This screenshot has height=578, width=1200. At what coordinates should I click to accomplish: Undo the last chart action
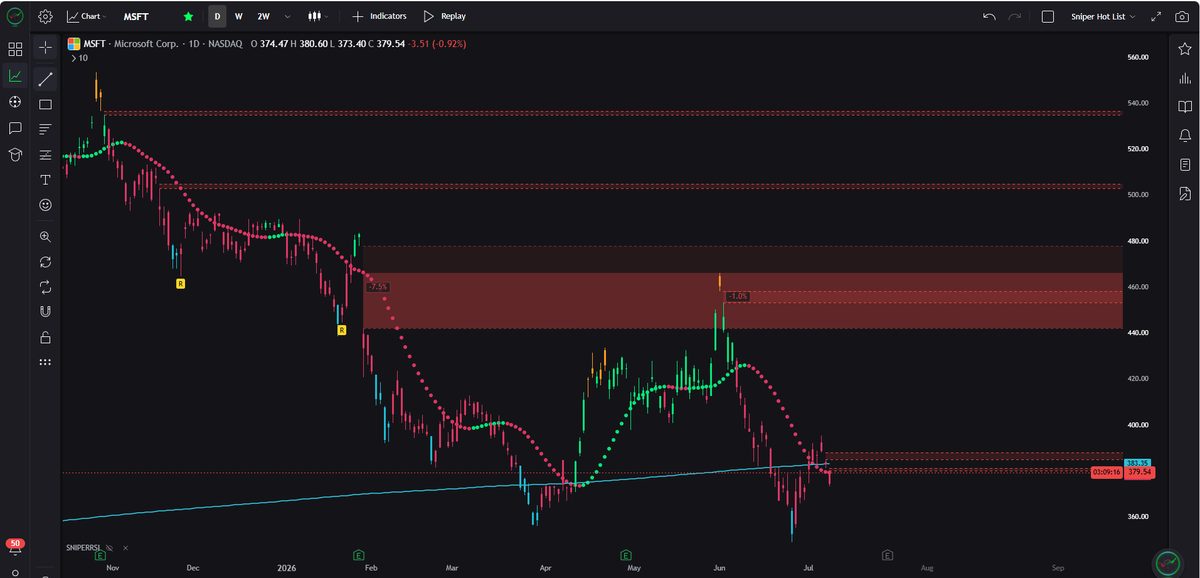[990, 17]
